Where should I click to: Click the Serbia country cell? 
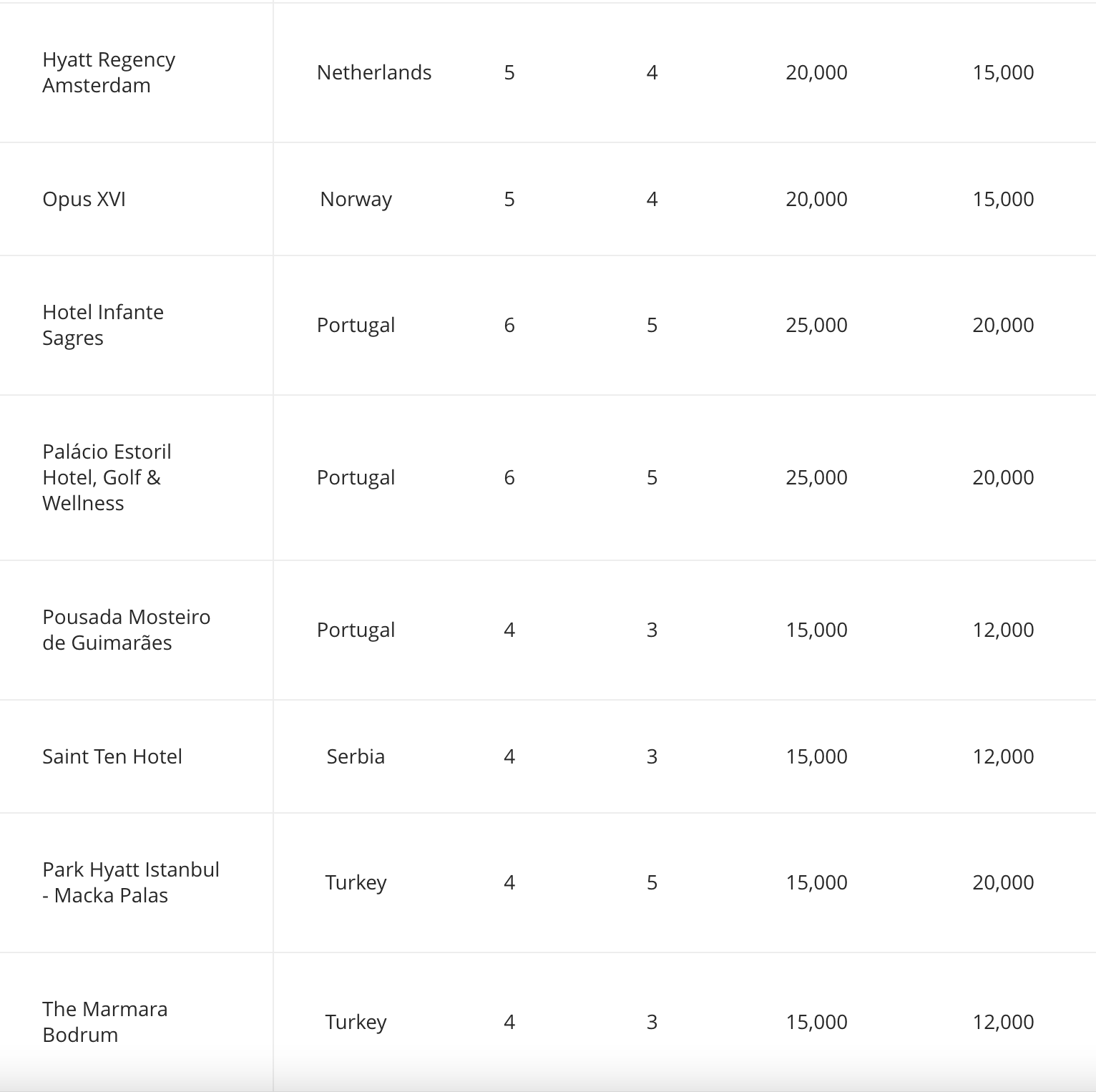tap(356, 756)
